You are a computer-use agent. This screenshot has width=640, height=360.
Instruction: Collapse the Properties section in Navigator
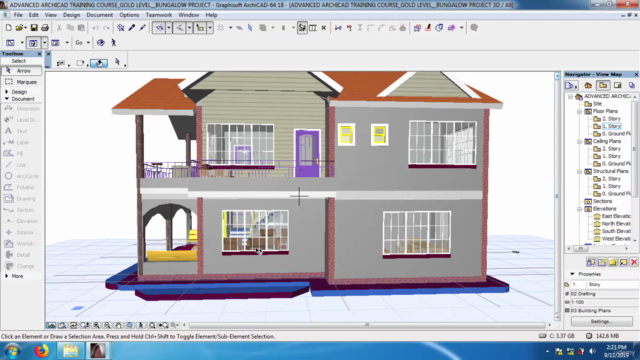572,274
